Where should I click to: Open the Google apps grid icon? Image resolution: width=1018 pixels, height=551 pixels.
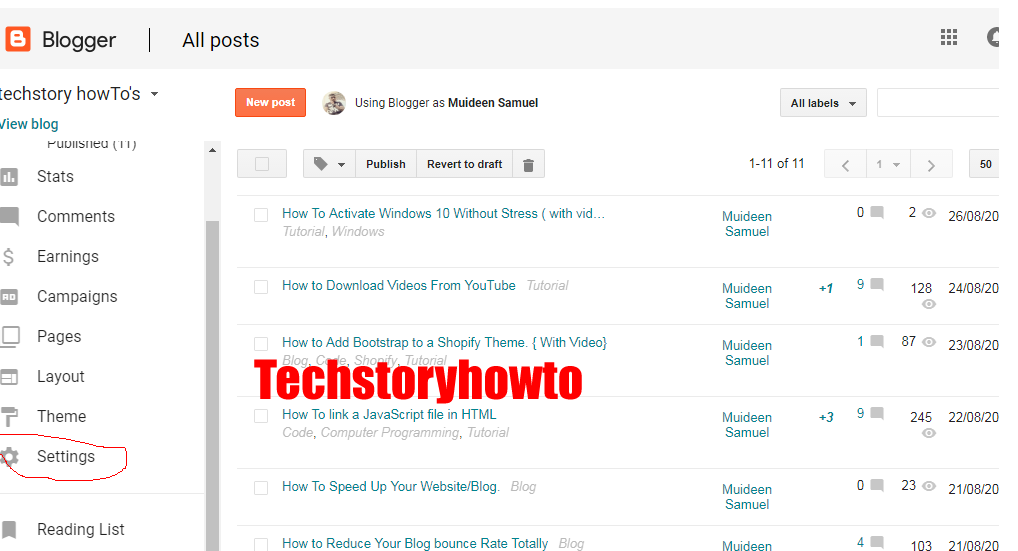949,38
